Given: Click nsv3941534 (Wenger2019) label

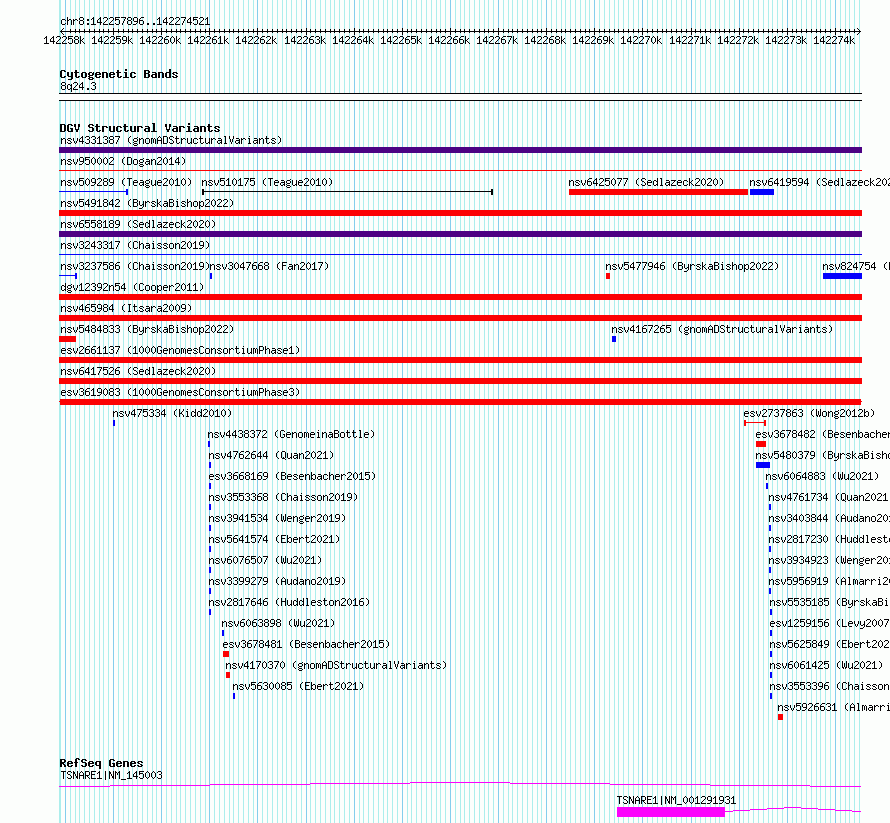Looking at the screenshot, I should point(277,518).
